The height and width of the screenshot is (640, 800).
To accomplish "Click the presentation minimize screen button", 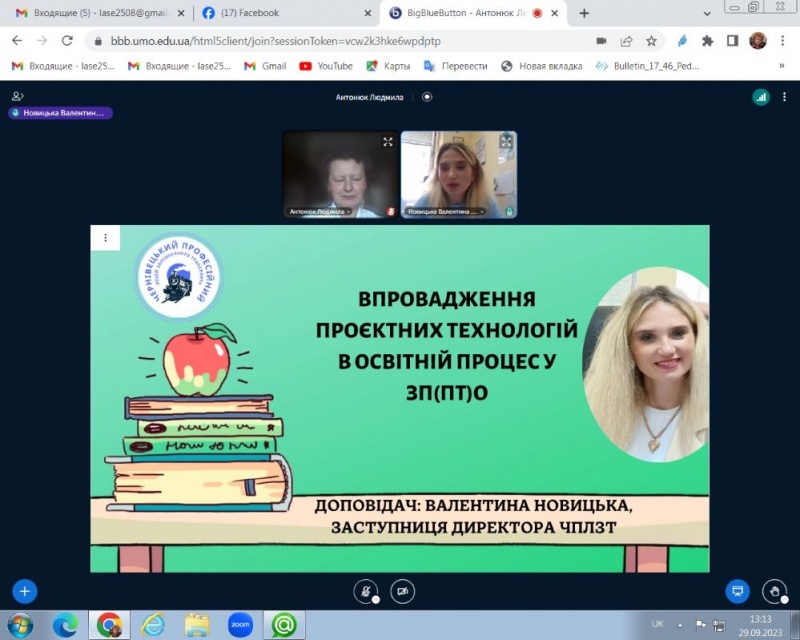I will [738, 591].
